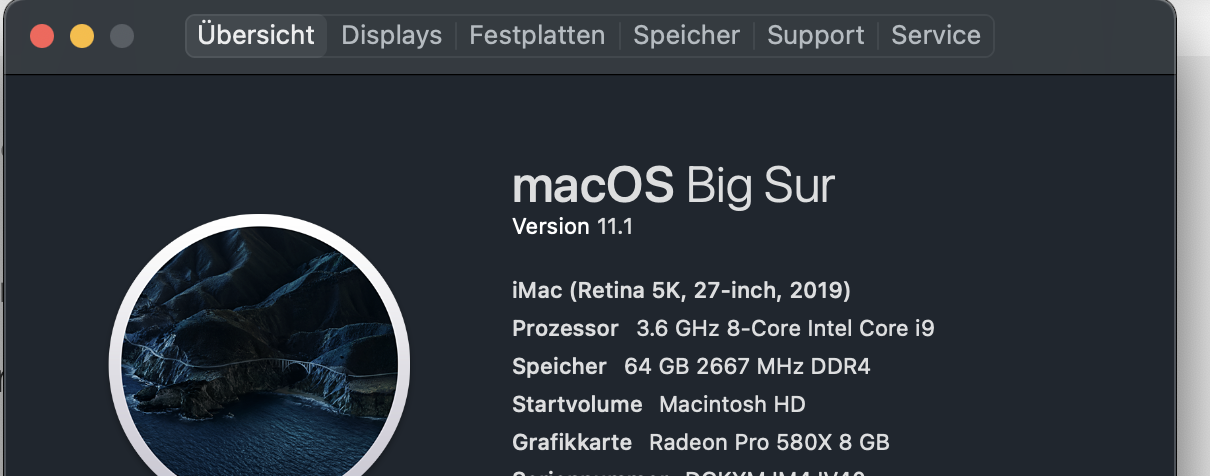The image size is (1210, 476).
Task: Click Version 11.1 to reveal build number
Action: click(x=572, y=227)
